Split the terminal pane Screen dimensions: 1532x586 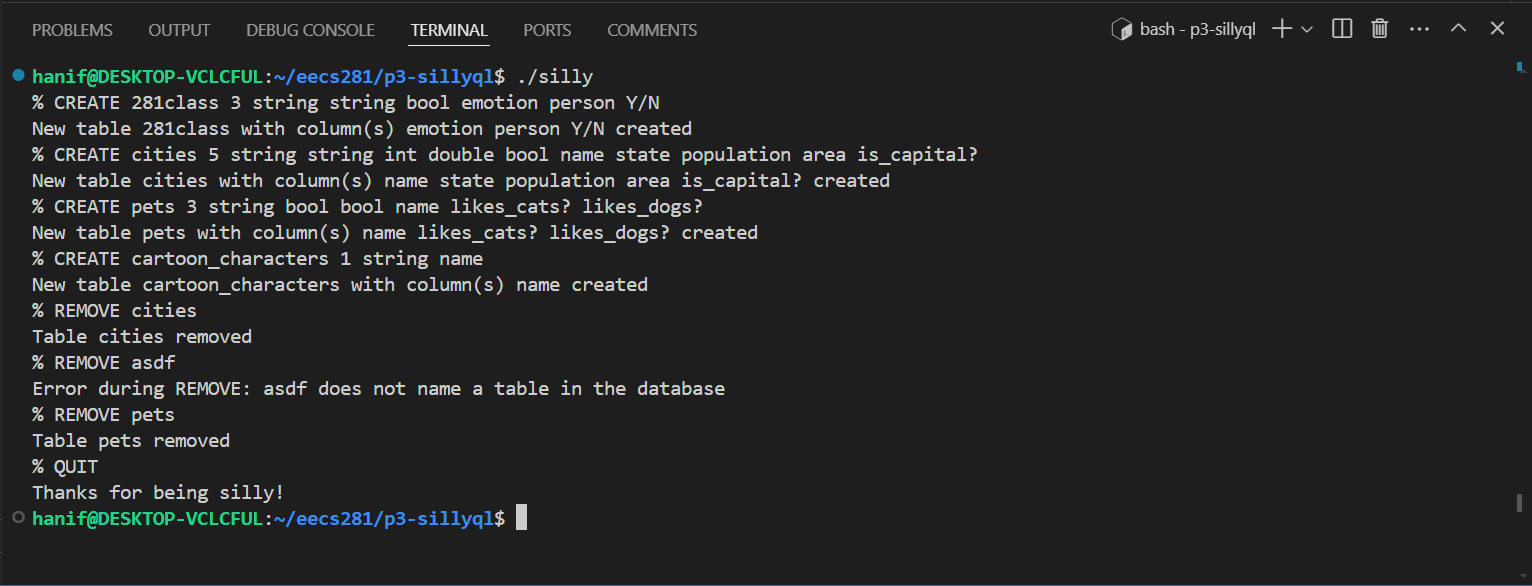(1342, 29)
